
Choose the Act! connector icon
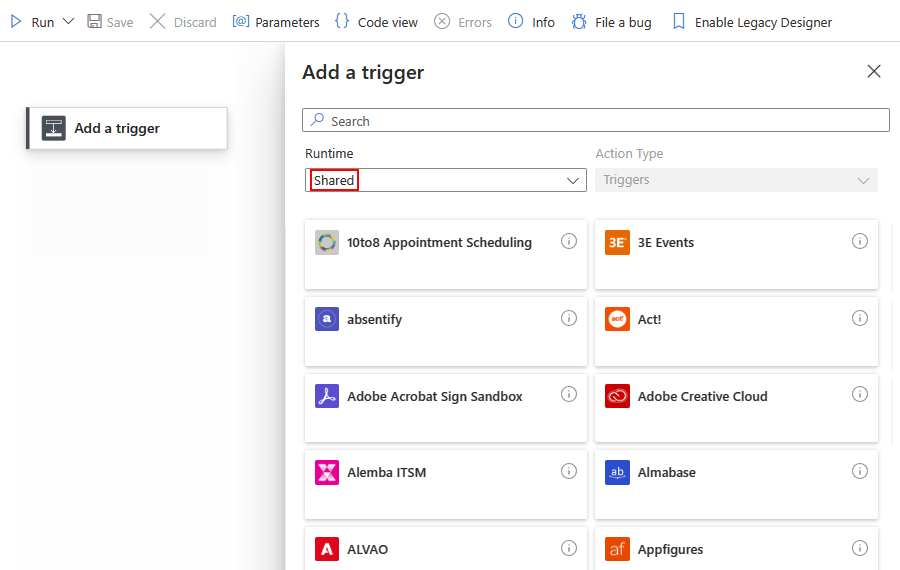(617, 320)
